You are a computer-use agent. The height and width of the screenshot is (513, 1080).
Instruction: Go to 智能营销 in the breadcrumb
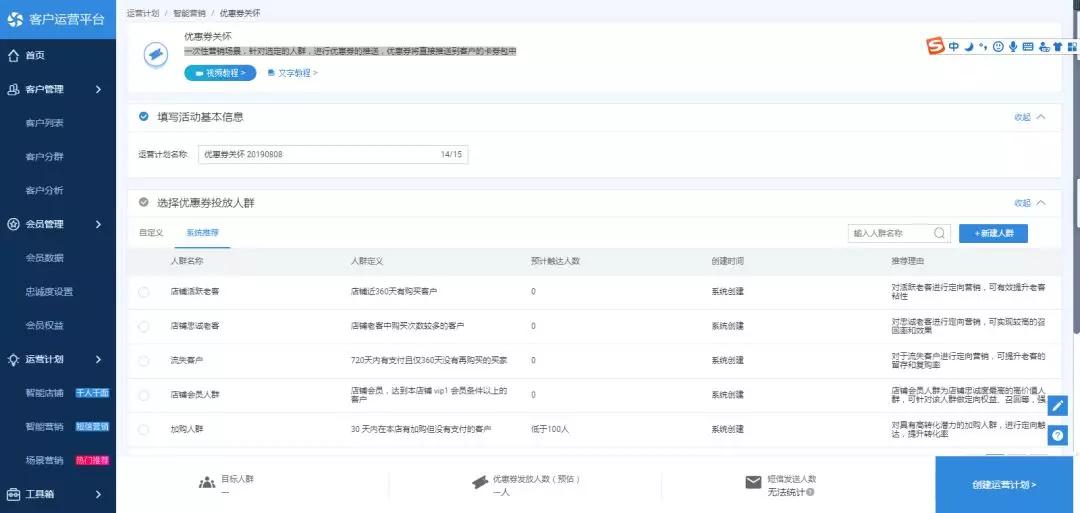coord(189,13)
